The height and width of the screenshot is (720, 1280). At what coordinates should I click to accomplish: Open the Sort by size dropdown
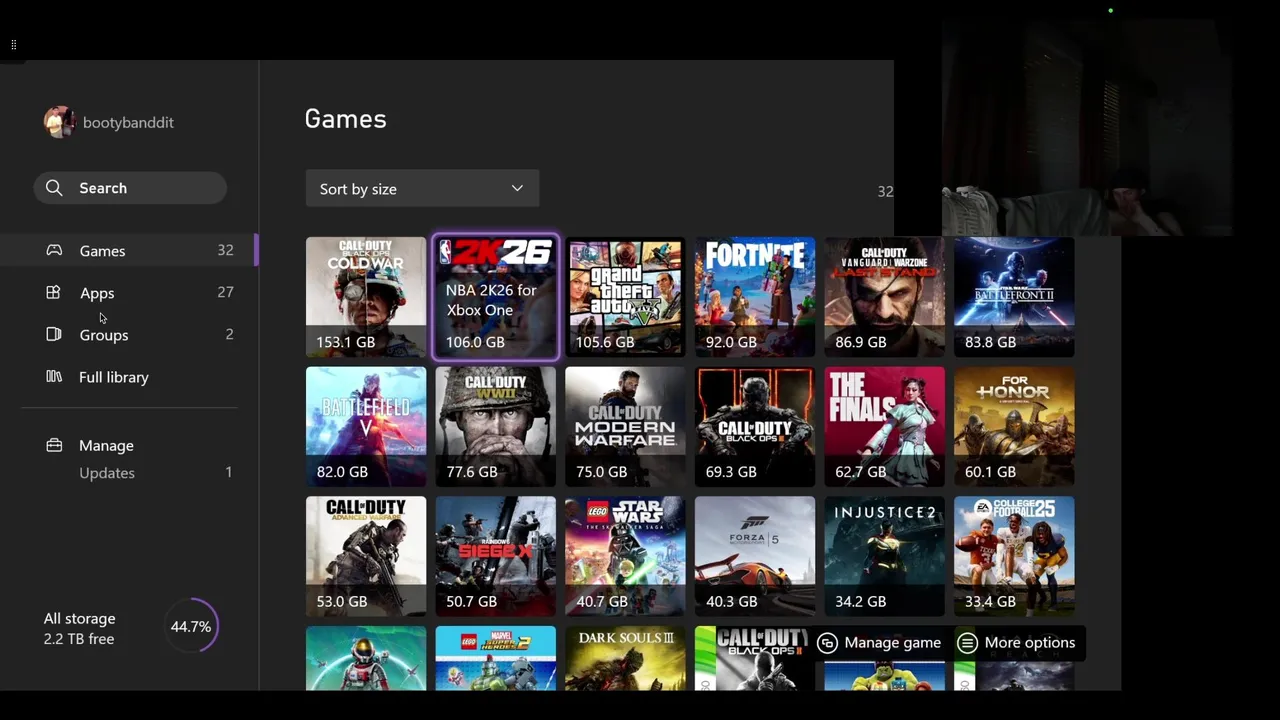(x=422, y=188)
